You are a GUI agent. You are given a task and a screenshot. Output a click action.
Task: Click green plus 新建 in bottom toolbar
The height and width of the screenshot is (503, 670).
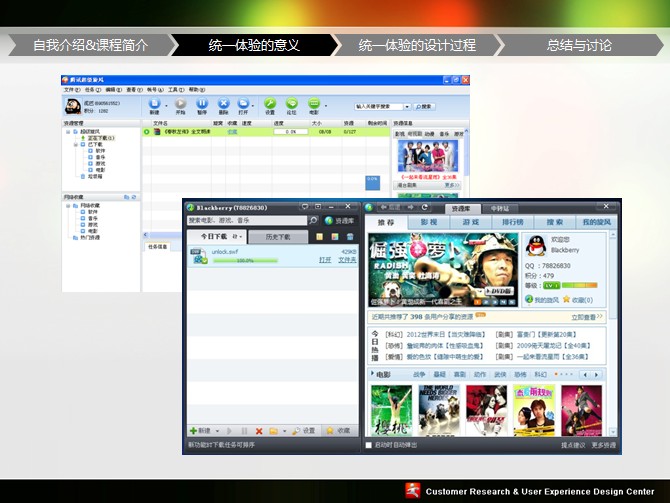(x=200, y=431)
